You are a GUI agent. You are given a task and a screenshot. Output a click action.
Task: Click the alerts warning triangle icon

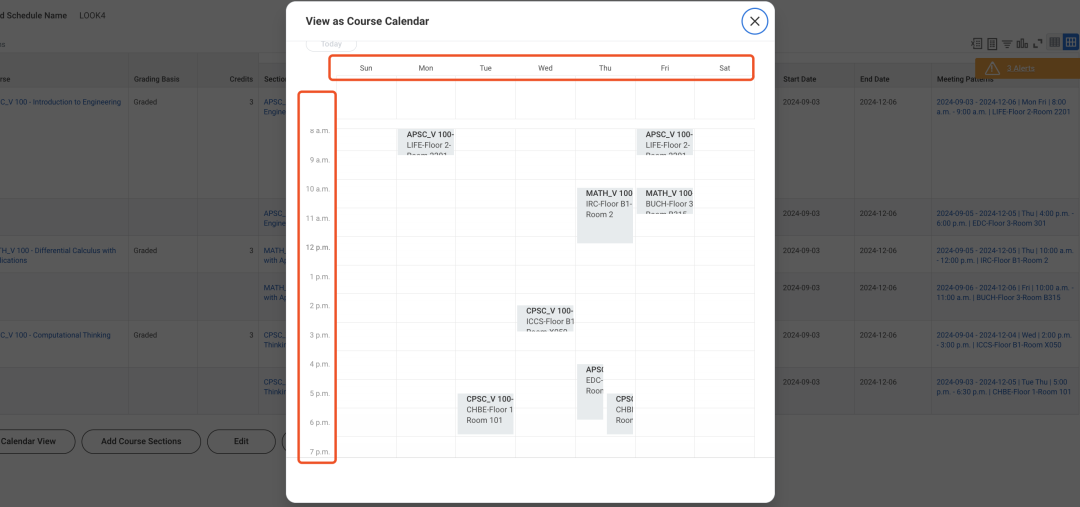pos(993,68)
